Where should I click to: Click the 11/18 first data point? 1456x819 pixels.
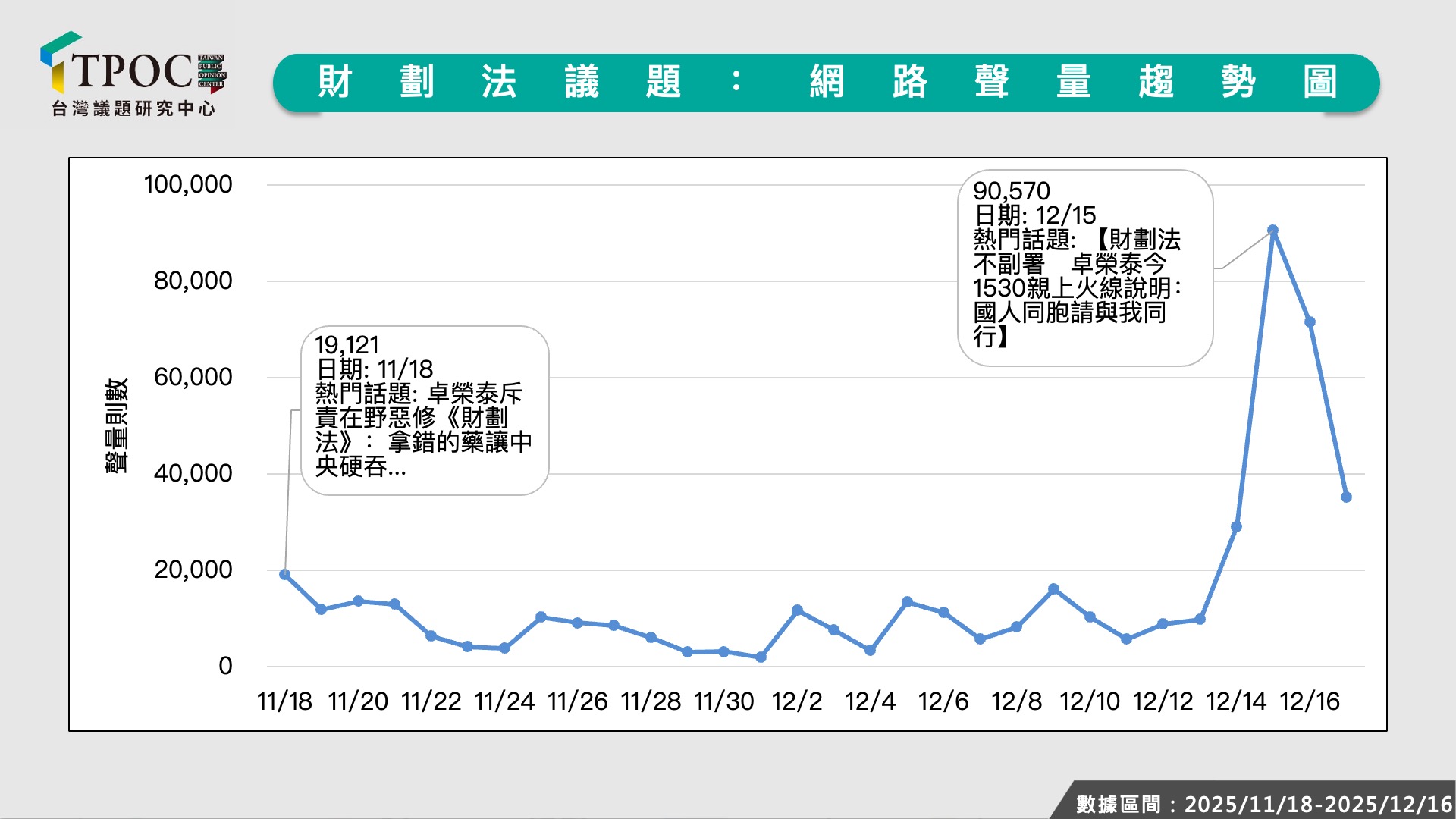click(284, 575)
